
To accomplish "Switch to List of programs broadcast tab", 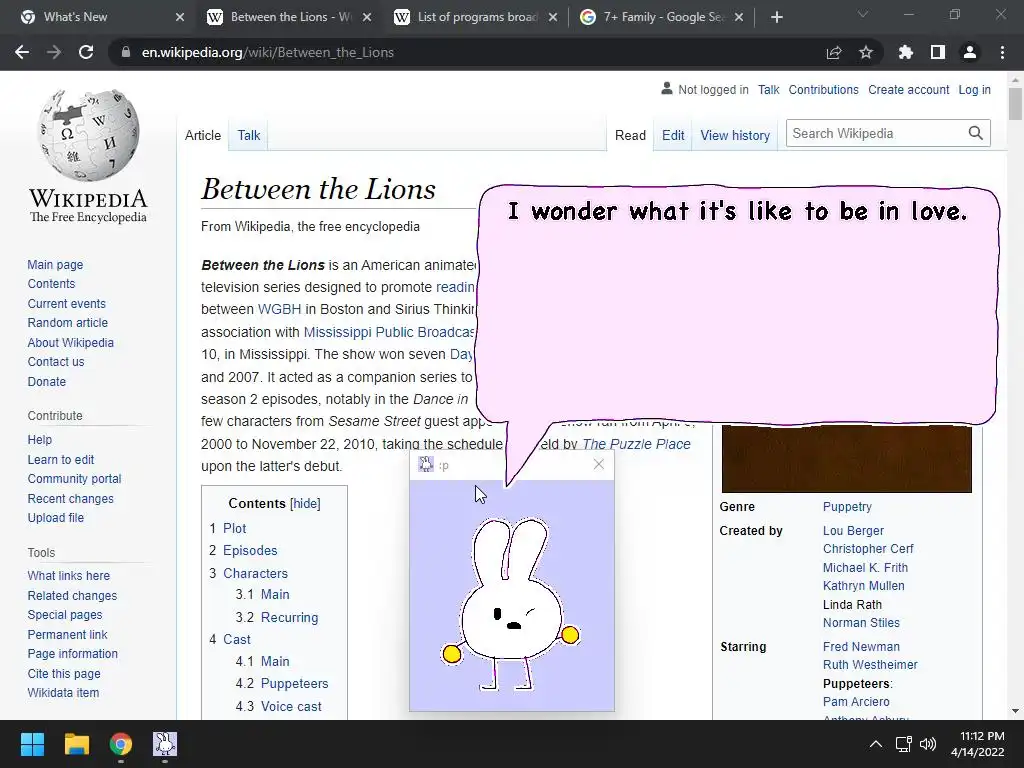I will click(477, 17).
